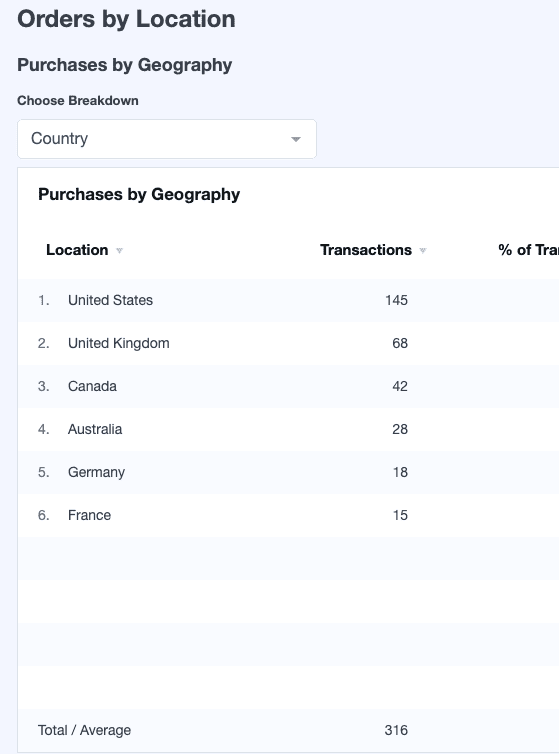Screen dimensions: 559x754
Task: Sort by Transactions column arrow icon
Action: (423, 251)
